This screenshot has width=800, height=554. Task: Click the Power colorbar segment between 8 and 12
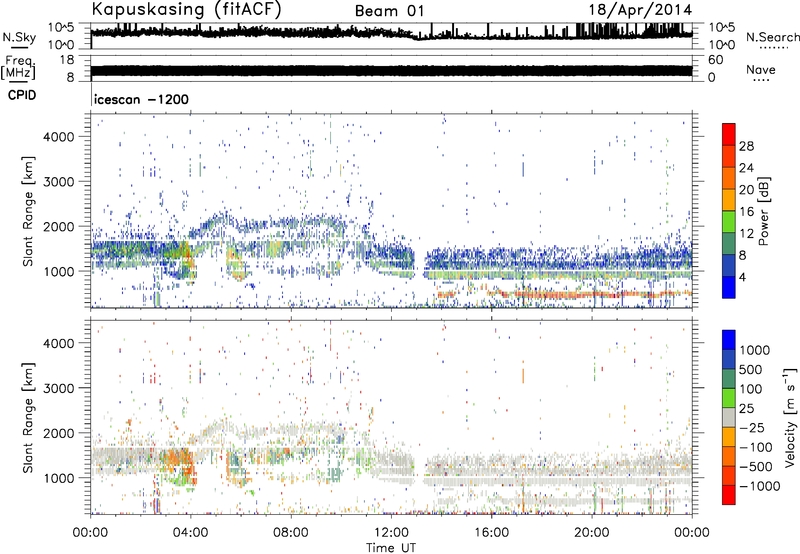coord(729,243)
